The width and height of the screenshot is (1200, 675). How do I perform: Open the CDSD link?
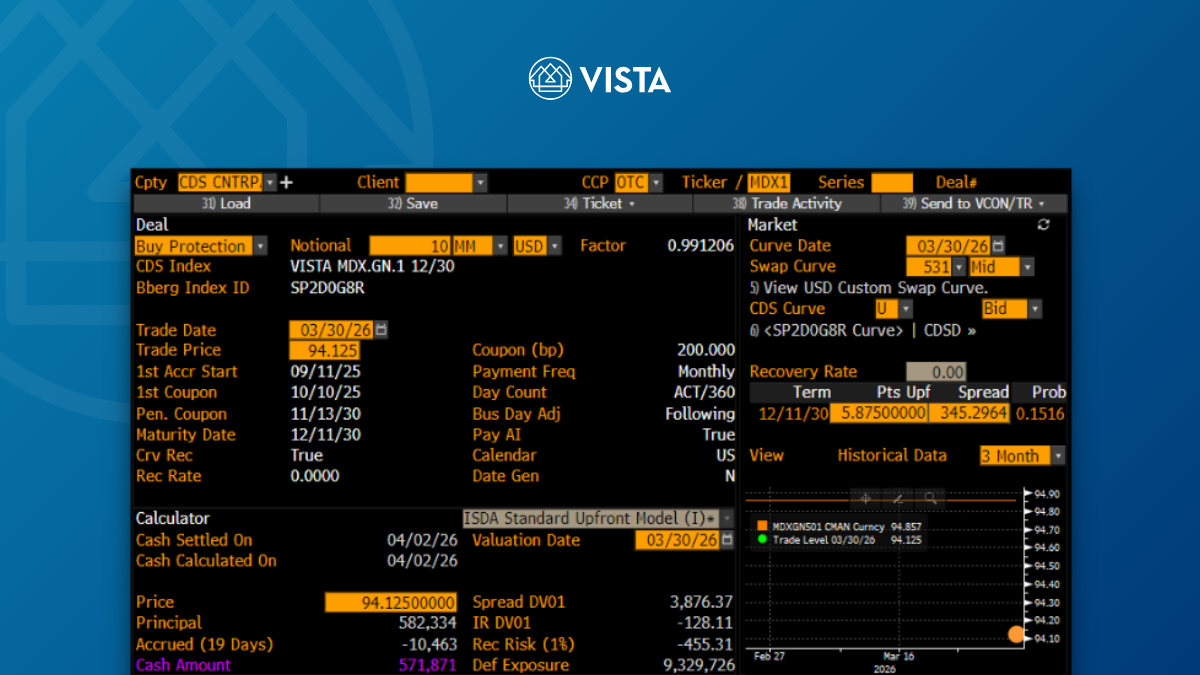point(950,330)
